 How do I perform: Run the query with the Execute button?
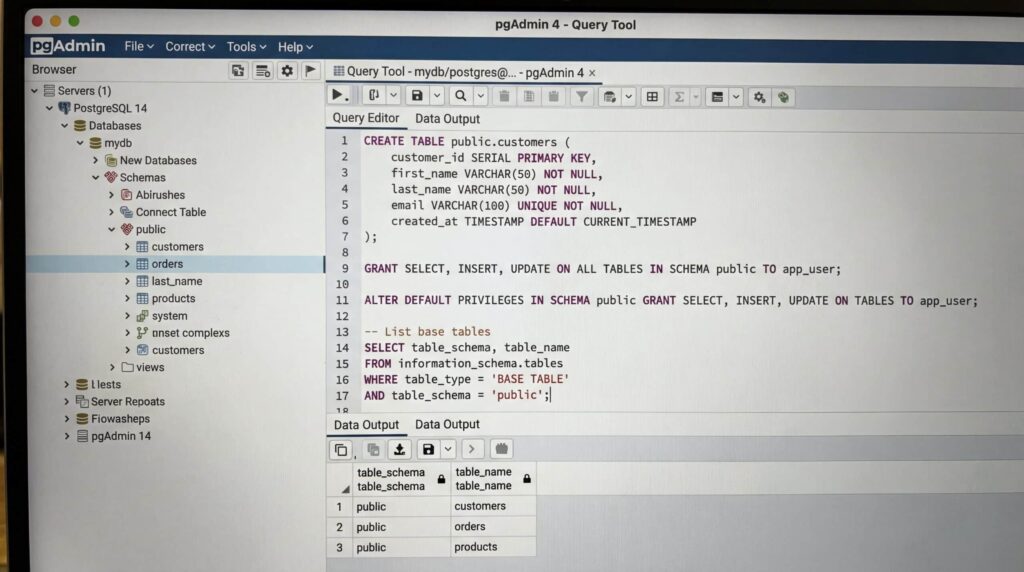[338, 95]
